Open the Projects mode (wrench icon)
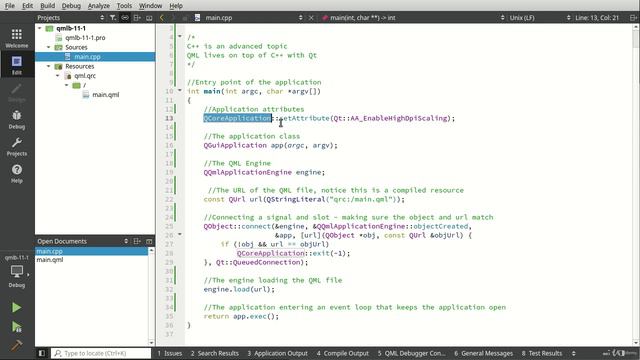 point(17,147)
